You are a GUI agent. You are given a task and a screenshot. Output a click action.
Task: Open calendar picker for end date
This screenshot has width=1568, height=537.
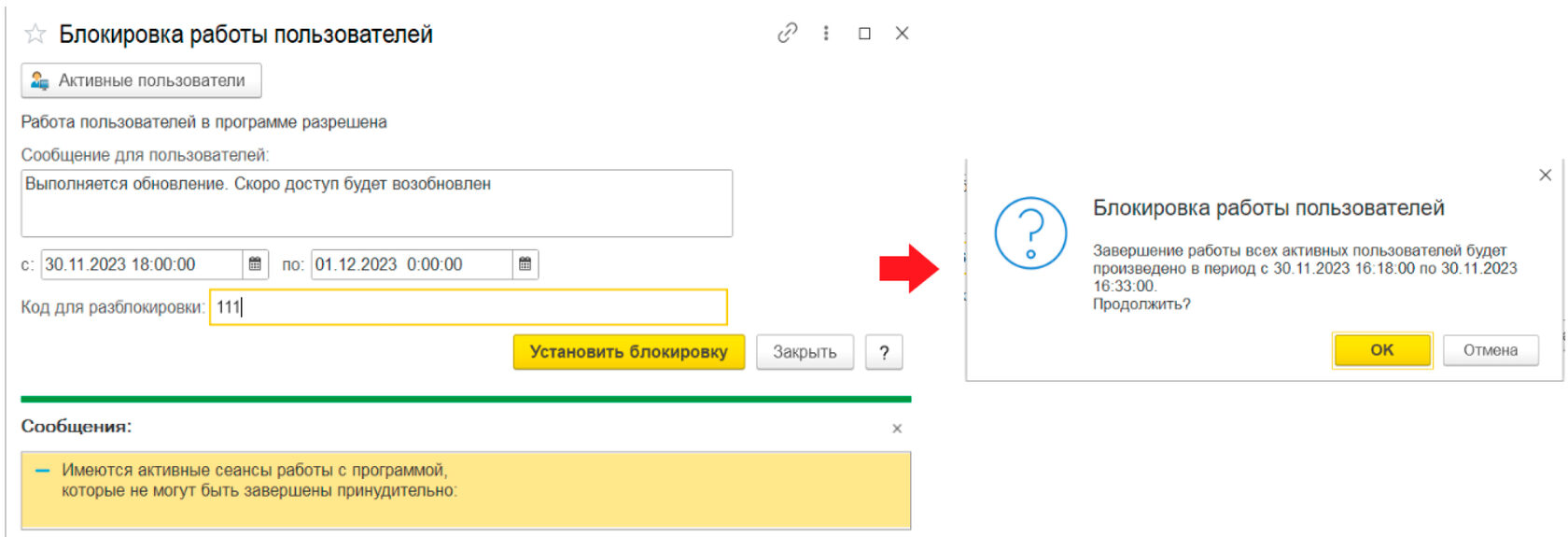click(525, 264)
